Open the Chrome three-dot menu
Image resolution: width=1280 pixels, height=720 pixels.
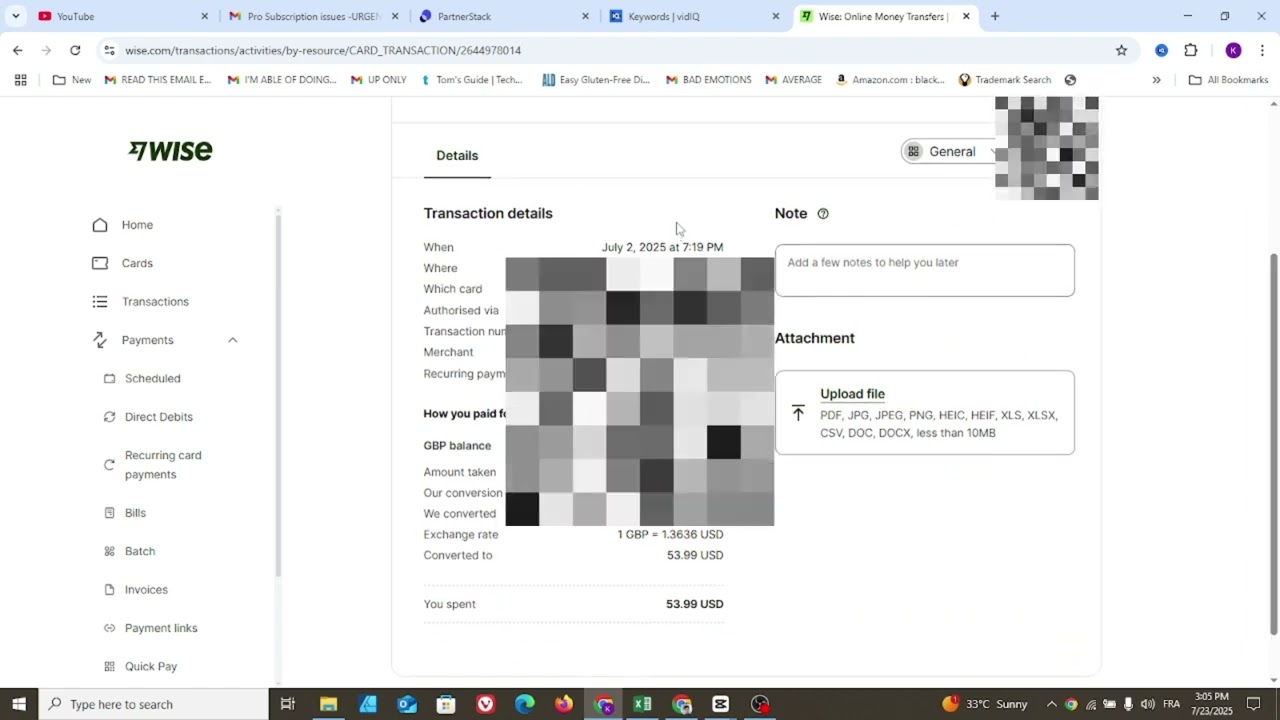tap(1262, 50)
